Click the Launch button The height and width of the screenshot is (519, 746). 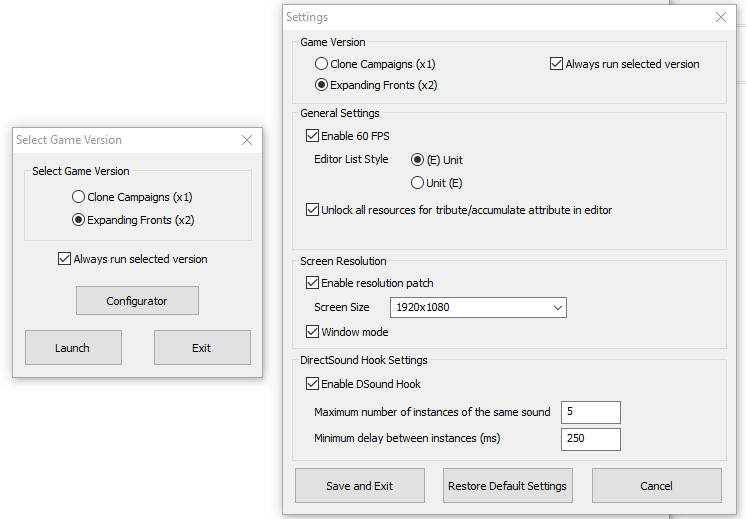click(x=73, y=348)
